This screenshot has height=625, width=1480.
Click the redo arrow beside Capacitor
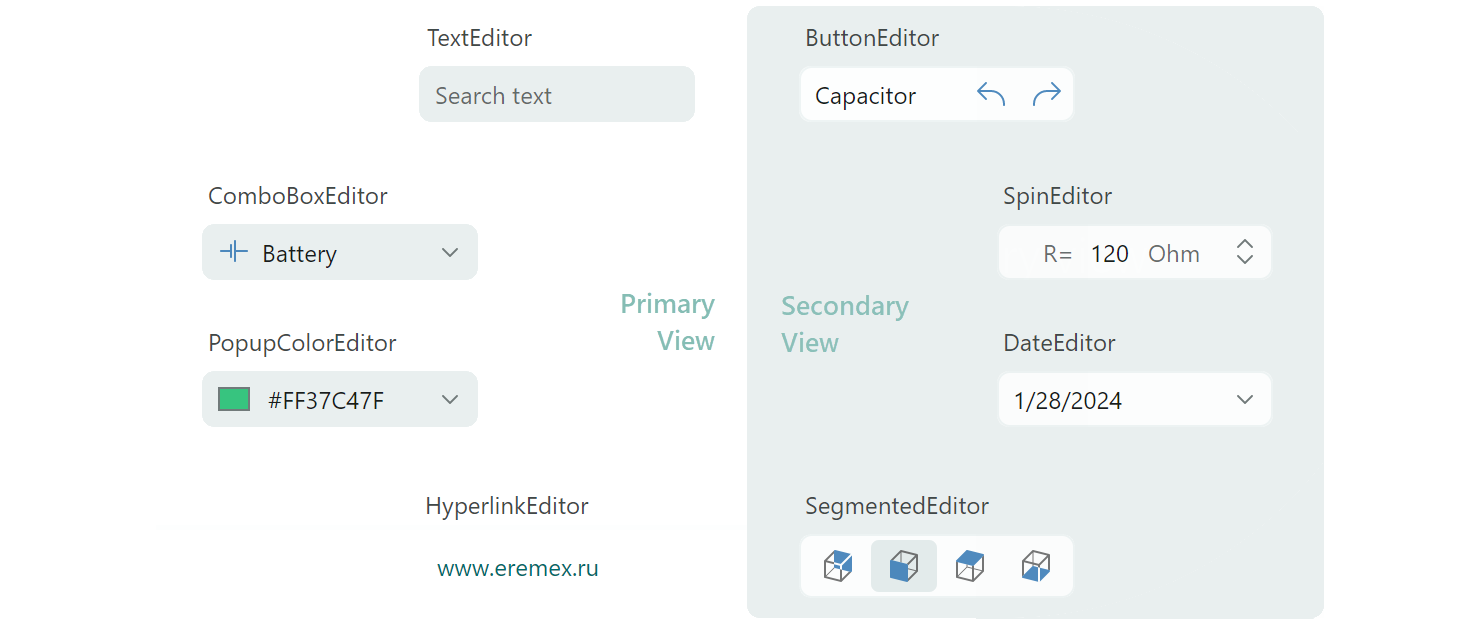point(1046,95)
